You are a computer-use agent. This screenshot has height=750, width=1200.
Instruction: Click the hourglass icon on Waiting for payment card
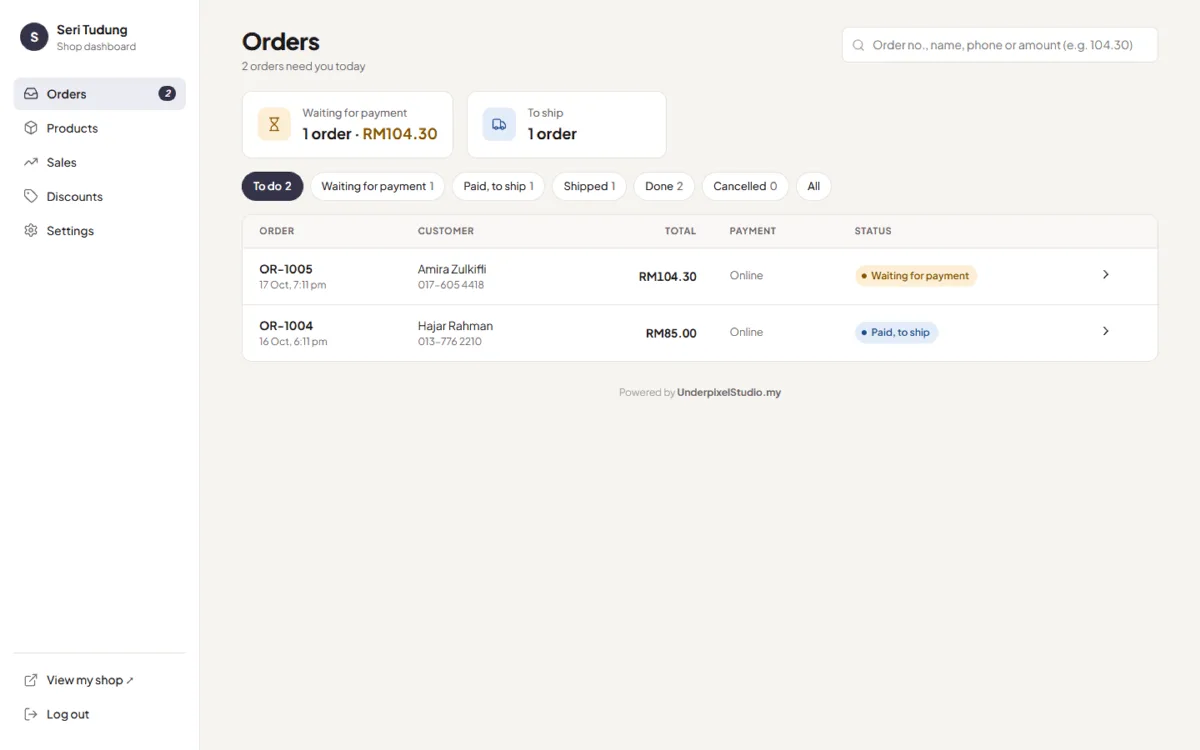[274, 124]
